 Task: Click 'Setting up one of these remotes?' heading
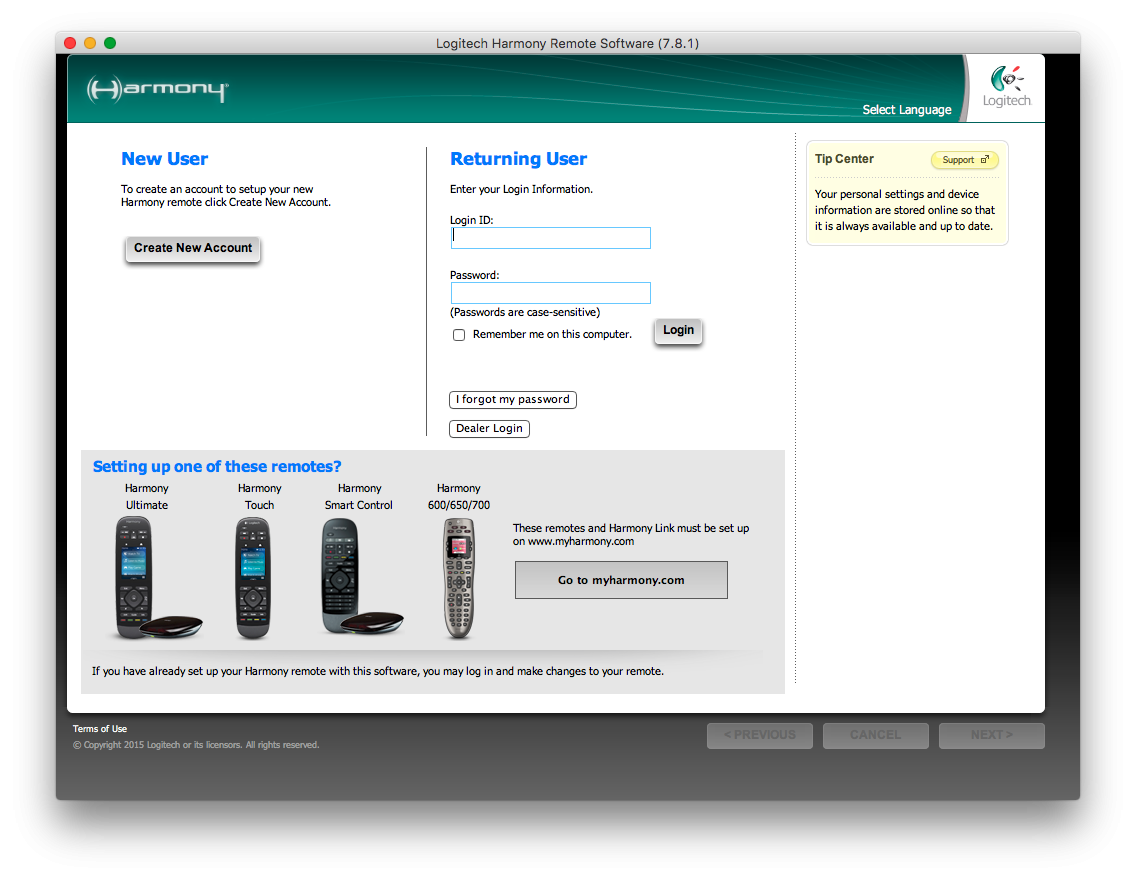217,466
